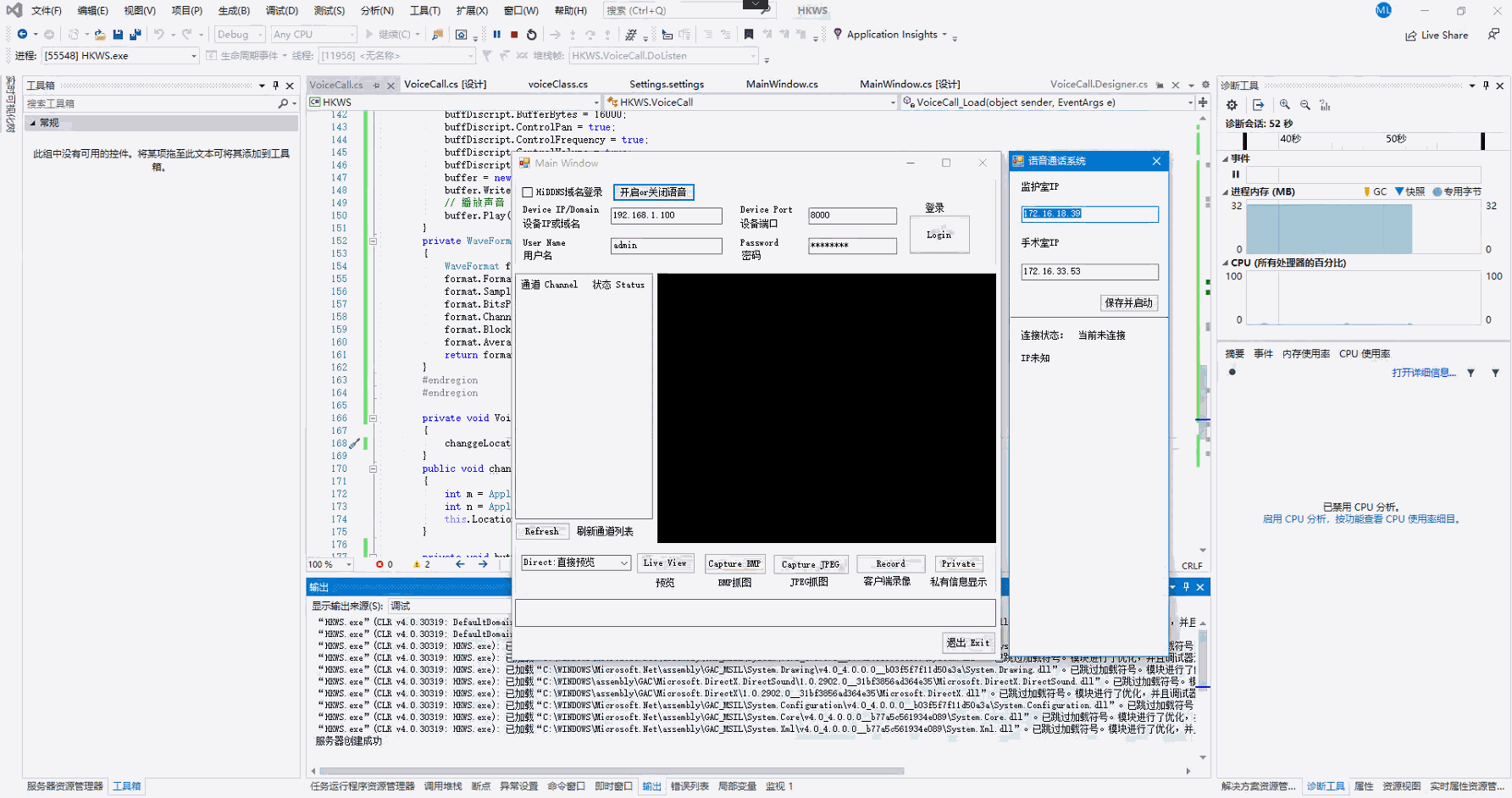Collapse the CPU graph section
The height and width of the screenshot is (798, 1512).
(1225, 263)
